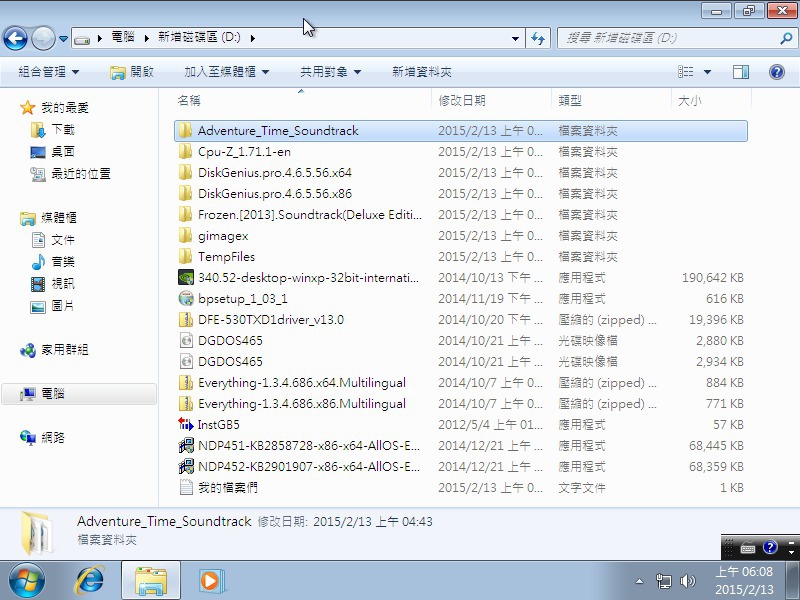Open the volume speaker tray icon
This screenshot has height=600, width=800.
click(x=688, y=581)
